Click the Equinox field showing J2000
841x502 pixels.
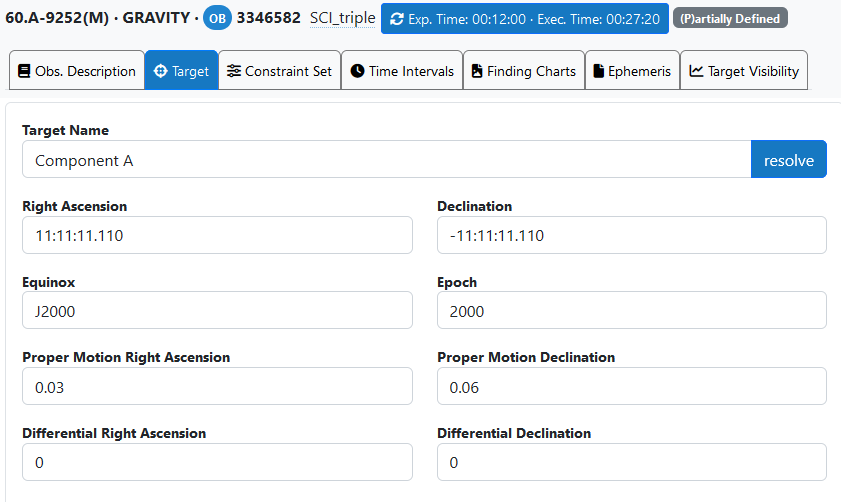[x=217, y=311]
